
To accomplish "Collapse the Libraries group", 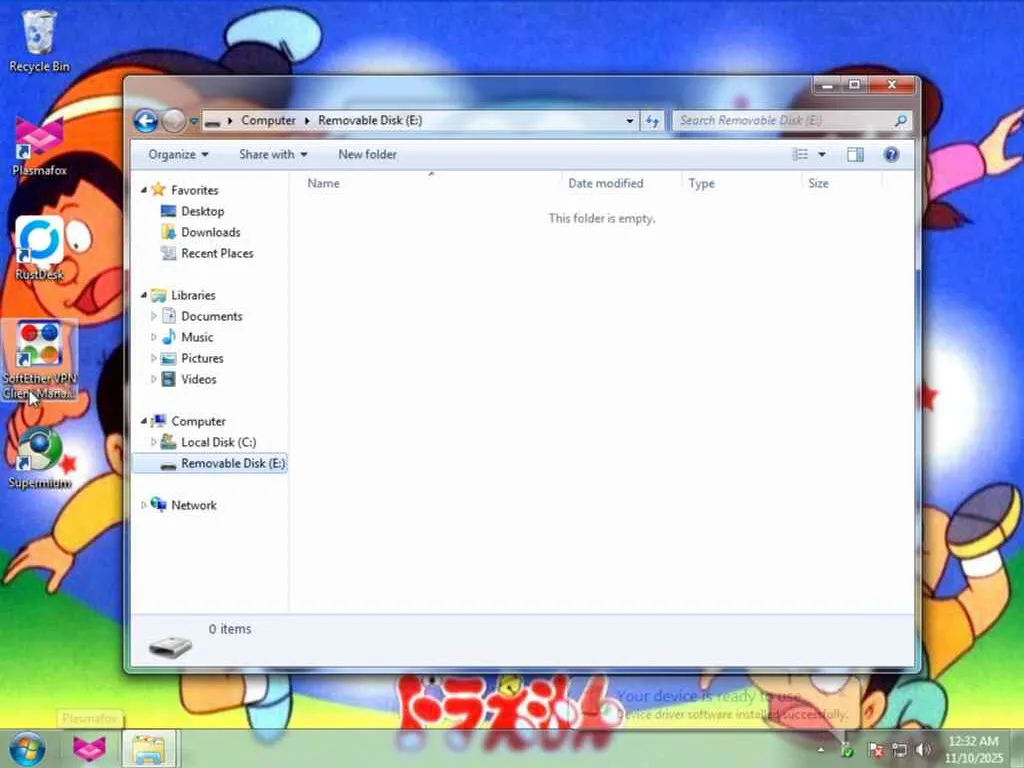I will click(144, 295).
